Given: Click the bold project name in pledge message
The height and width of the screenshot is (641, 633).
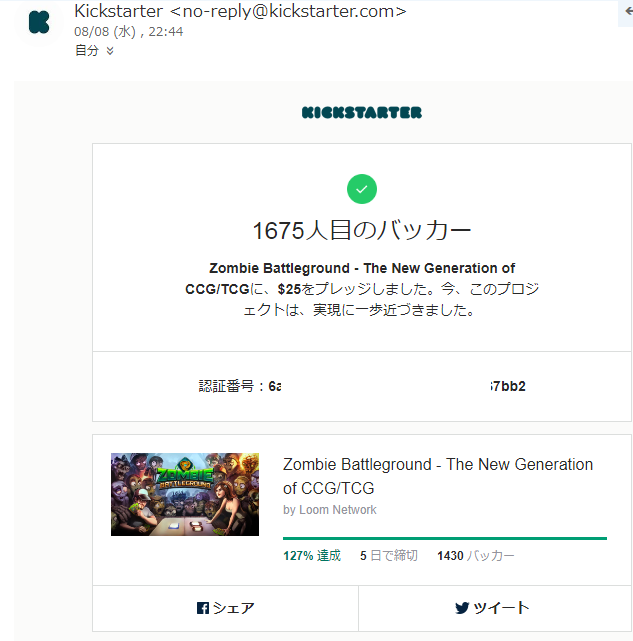Looking at the screenshot, I should 361,268.
